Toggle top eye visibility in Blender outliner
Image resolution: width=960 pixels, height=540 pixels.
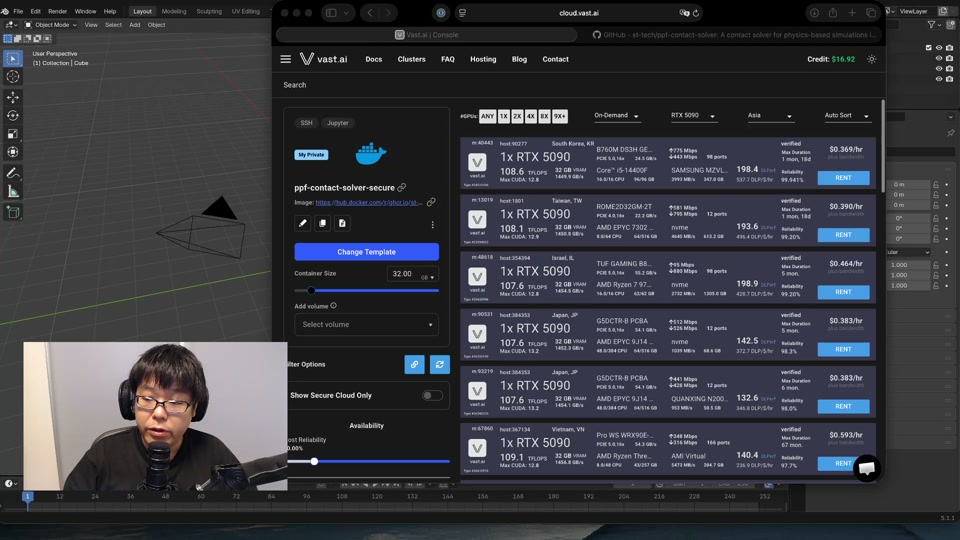pyautogui.click(x=939, y=48)
